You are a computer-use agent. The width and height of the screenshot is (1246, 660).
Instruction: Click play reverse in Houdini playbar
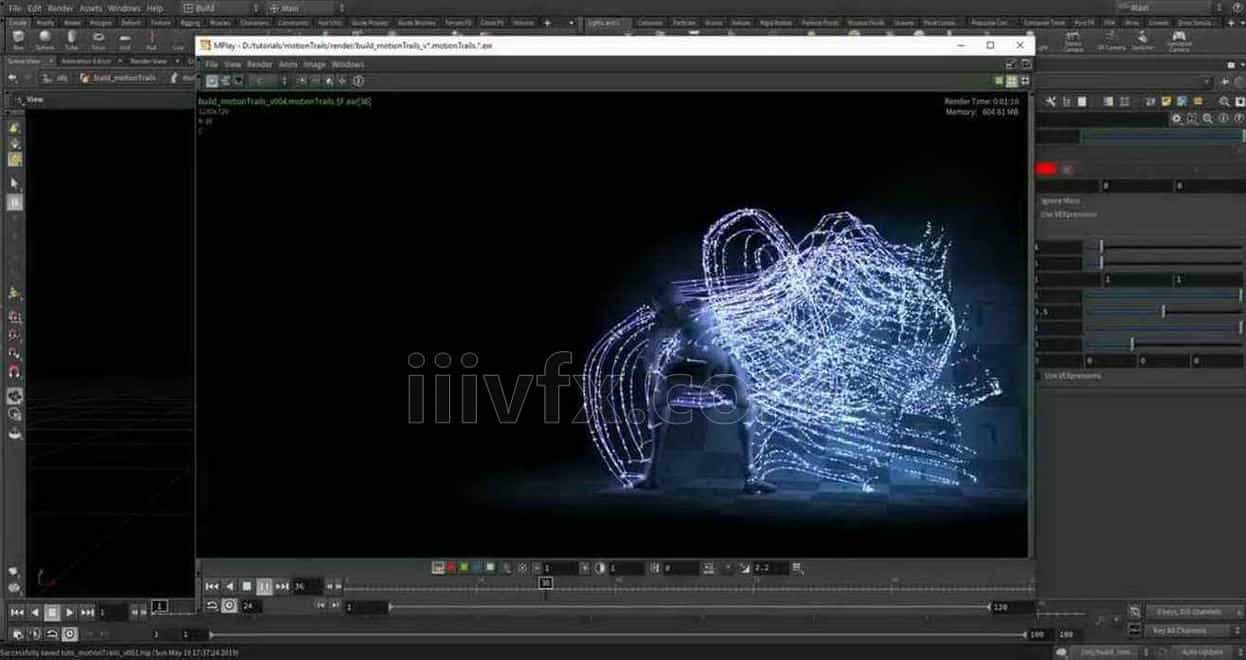pyautogui.click(x=35, y=612)
